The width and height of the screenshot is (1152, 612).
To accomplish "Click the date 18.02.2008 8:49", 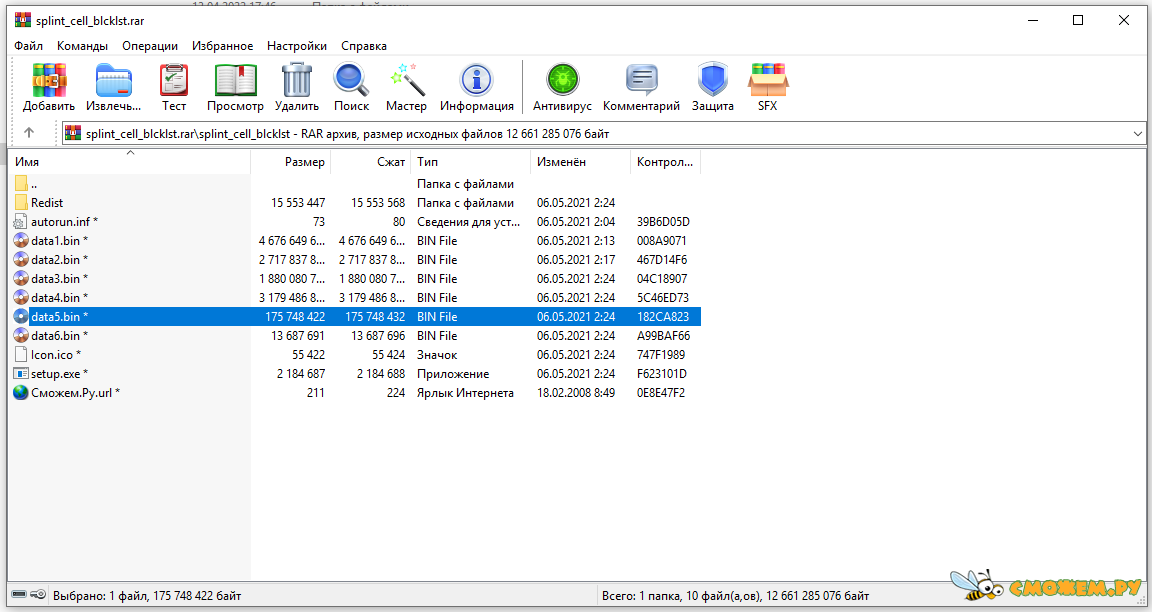I will point(576,393).
